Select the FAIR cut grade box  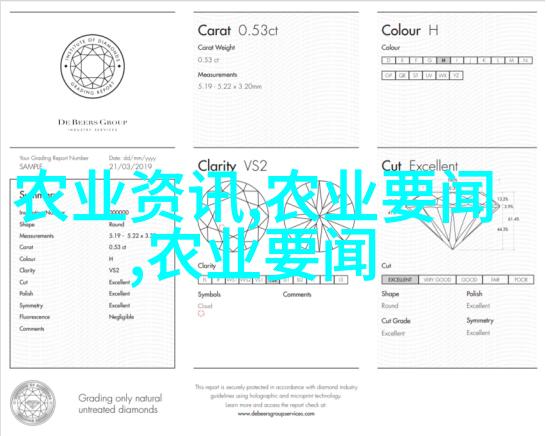tap(495, 280)
